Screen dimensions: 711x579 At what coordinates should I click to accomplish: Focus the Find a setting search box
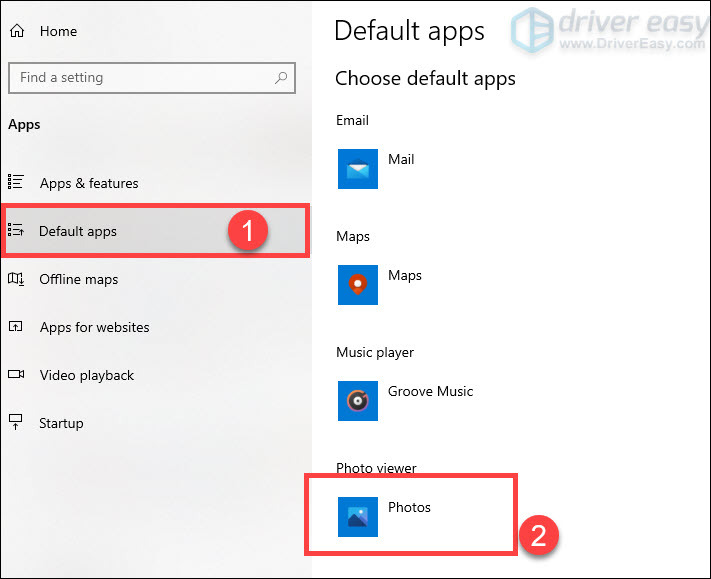(x=152, y=78)
